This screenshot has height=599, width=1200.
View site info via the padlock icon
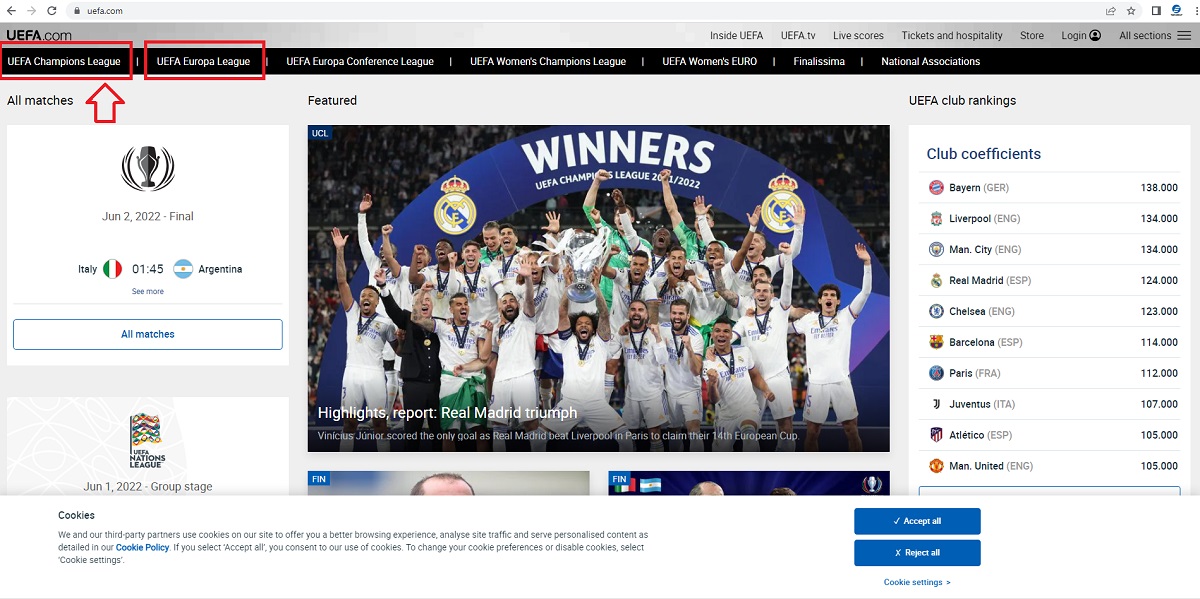77,10
